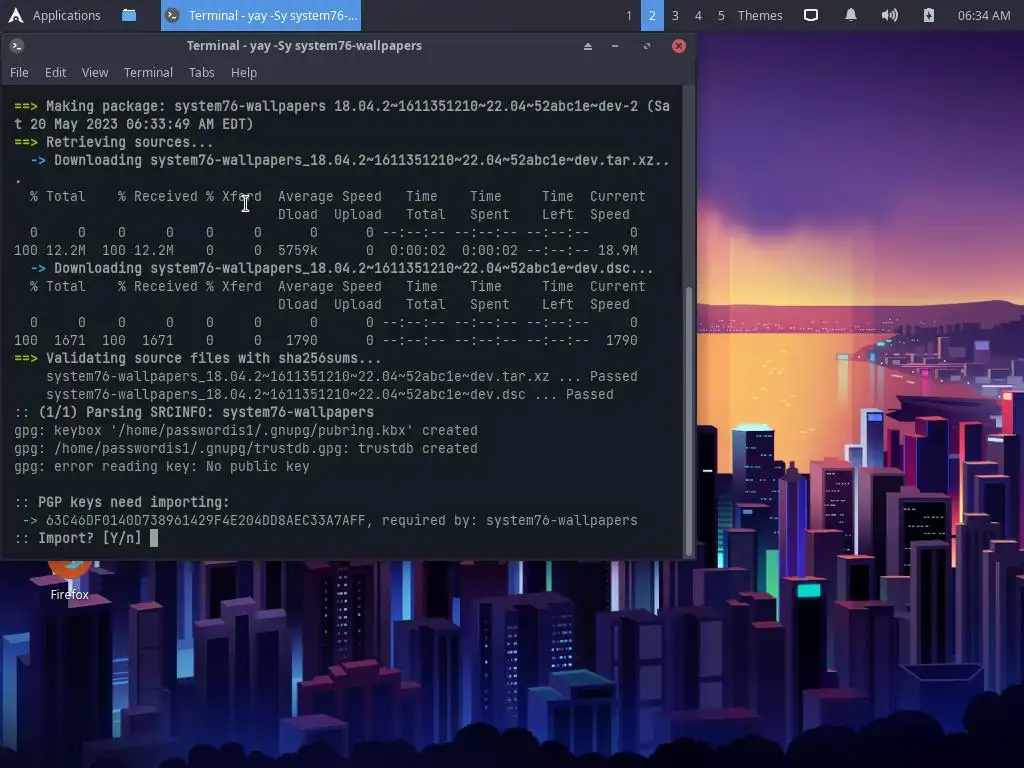Click 'PGP keys need importing:' line
The height and width of the screenshot is (768, 1024).
tap(122, 502)
